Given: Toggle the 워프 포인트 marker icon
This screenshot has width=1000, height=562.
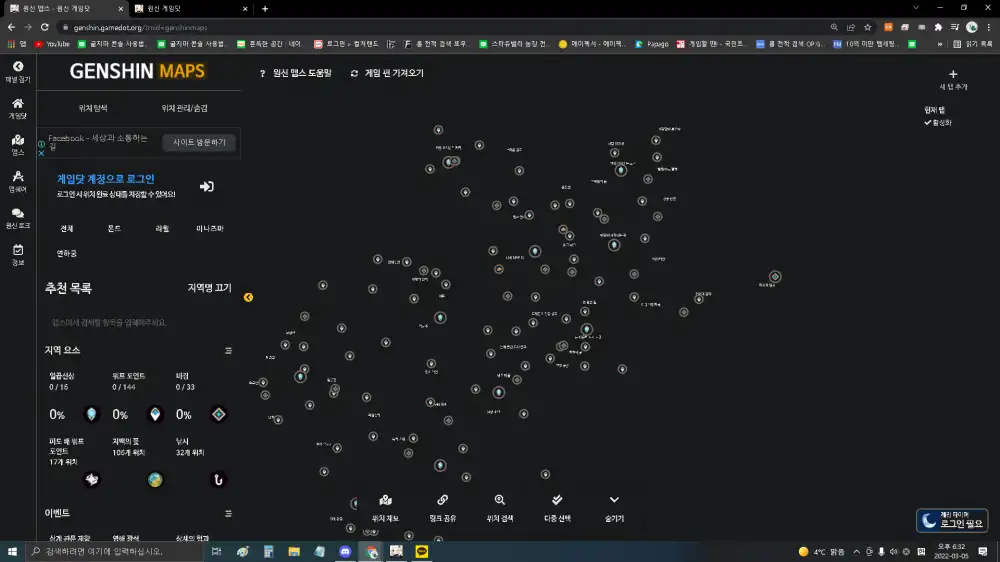Looking at the screenshot, I should [155, 414].
